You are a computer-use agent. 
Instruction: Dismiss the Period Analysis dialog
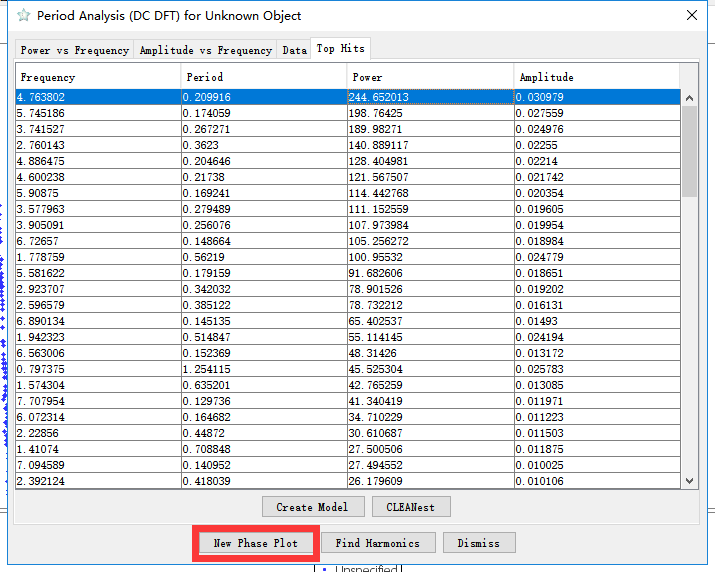pos(479,543)
